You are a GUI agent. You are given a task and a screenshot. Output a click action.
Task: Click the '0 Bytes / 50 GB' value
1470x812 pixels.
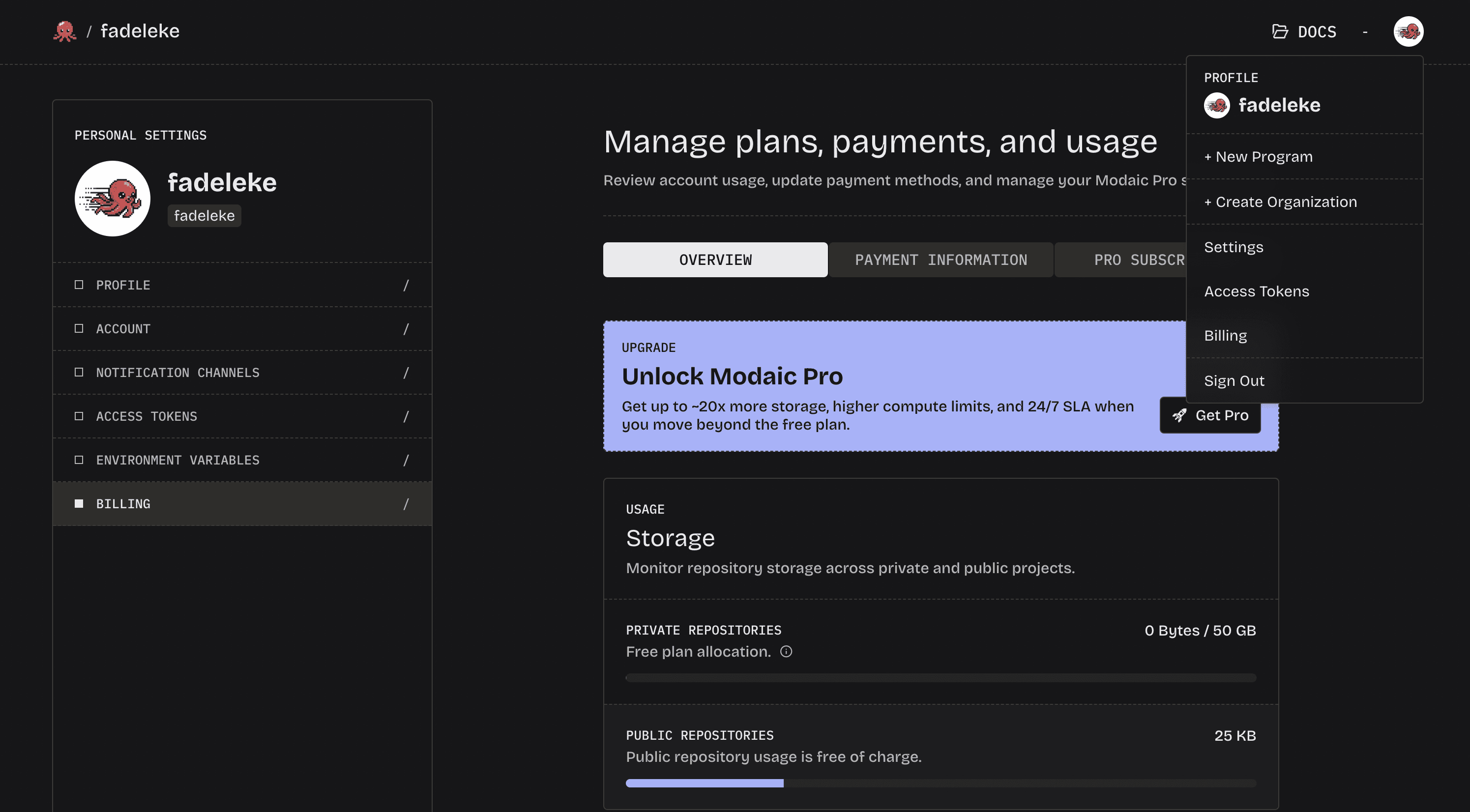1200,630
